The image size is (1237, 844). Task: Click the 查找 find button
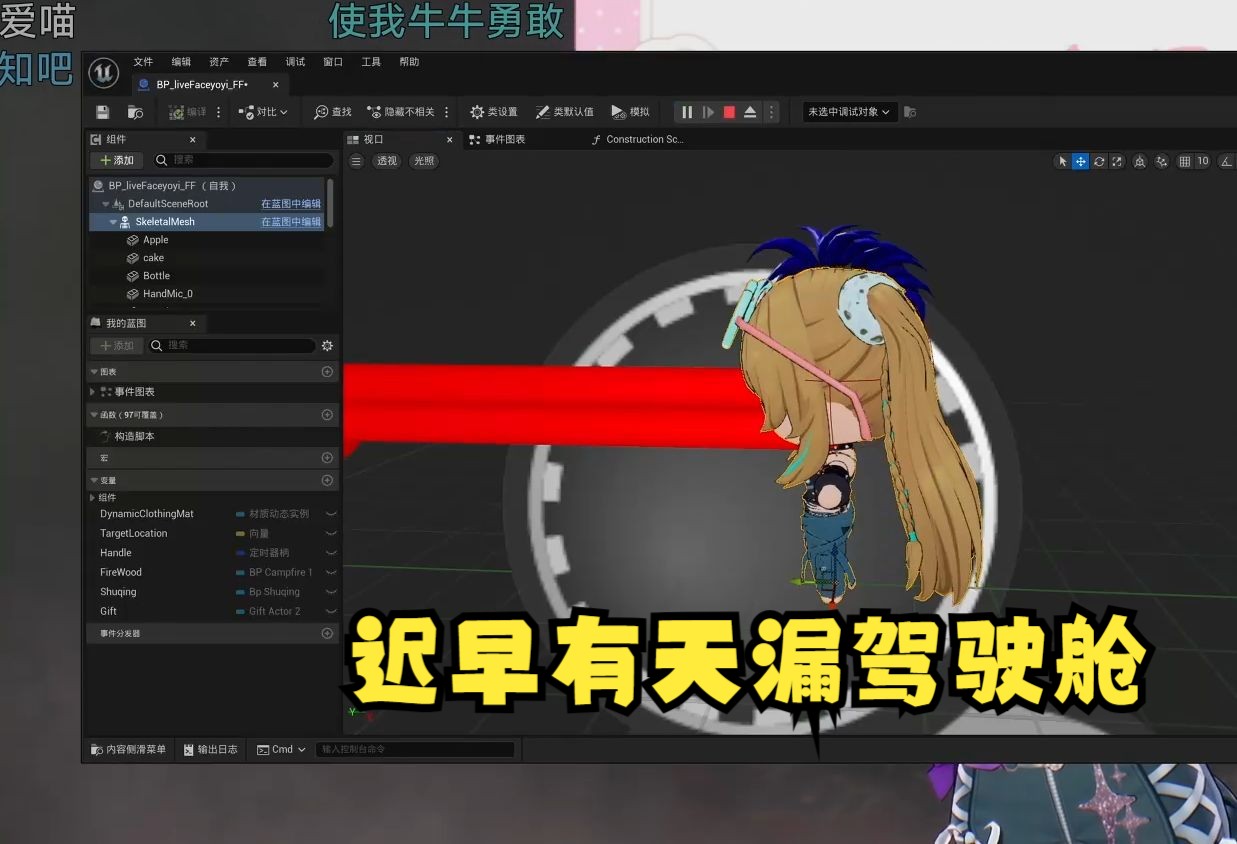coord(333,112)
